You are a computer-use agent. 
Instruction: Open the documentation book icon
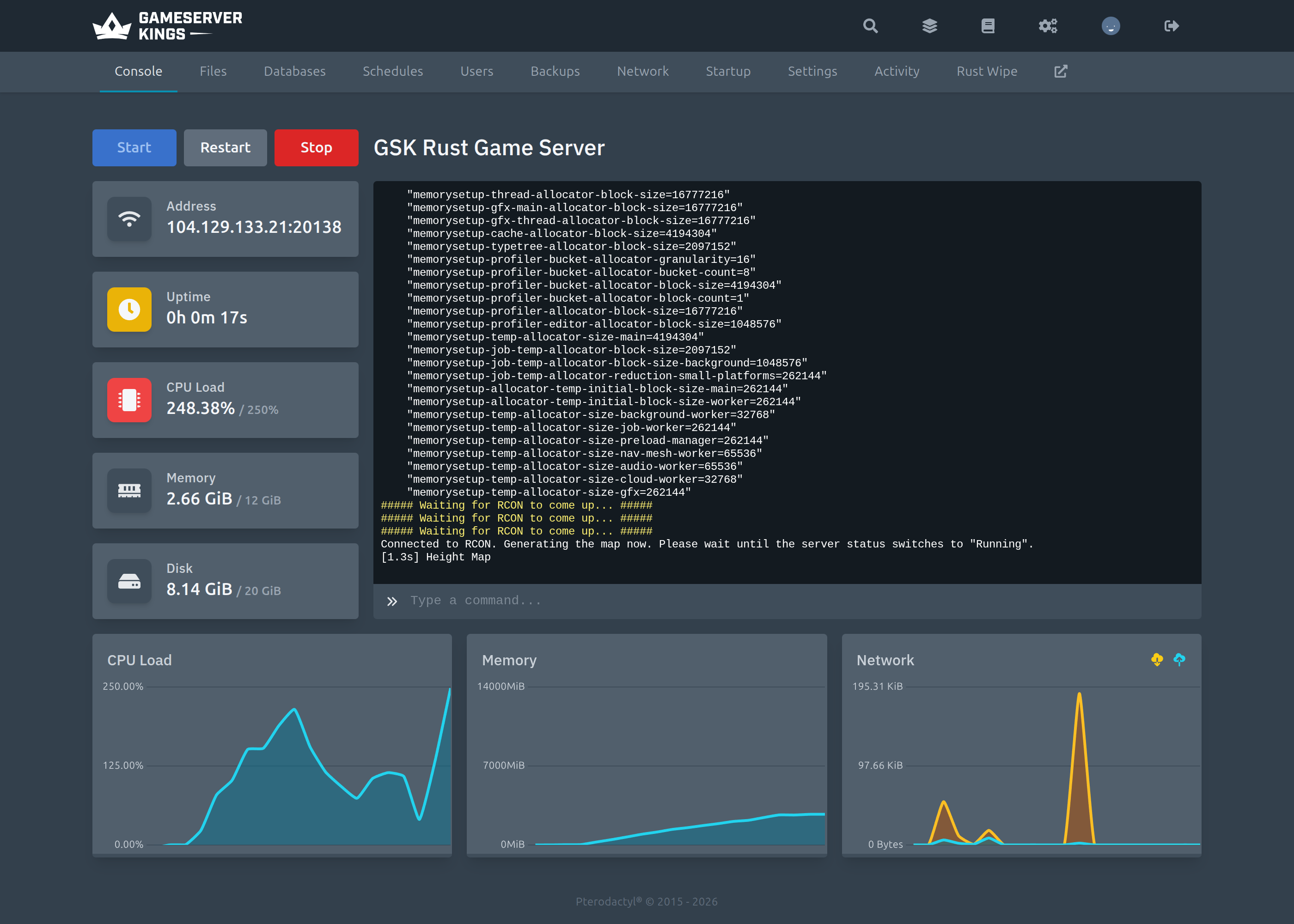point(989,25)
